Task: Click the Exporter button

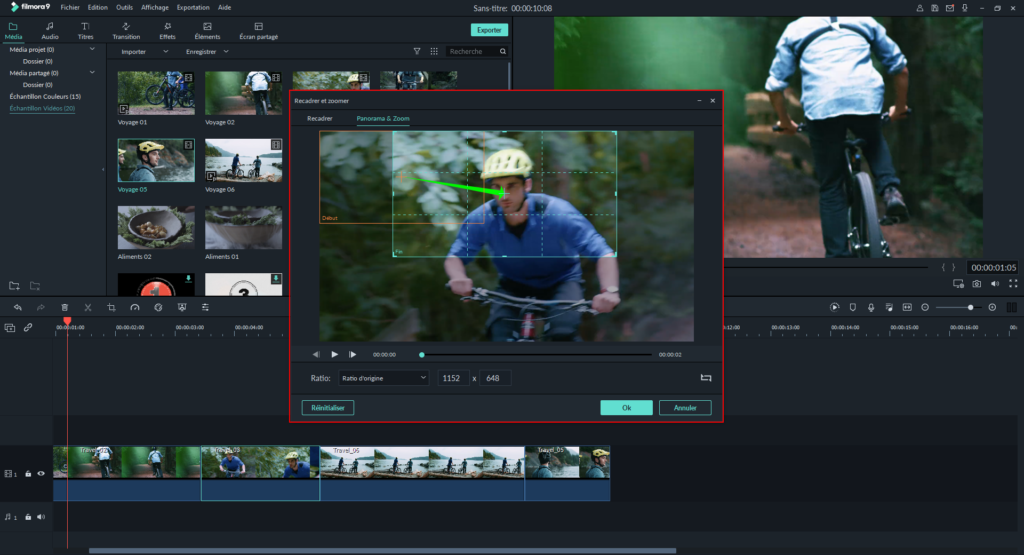Action: tap(489, 30)
